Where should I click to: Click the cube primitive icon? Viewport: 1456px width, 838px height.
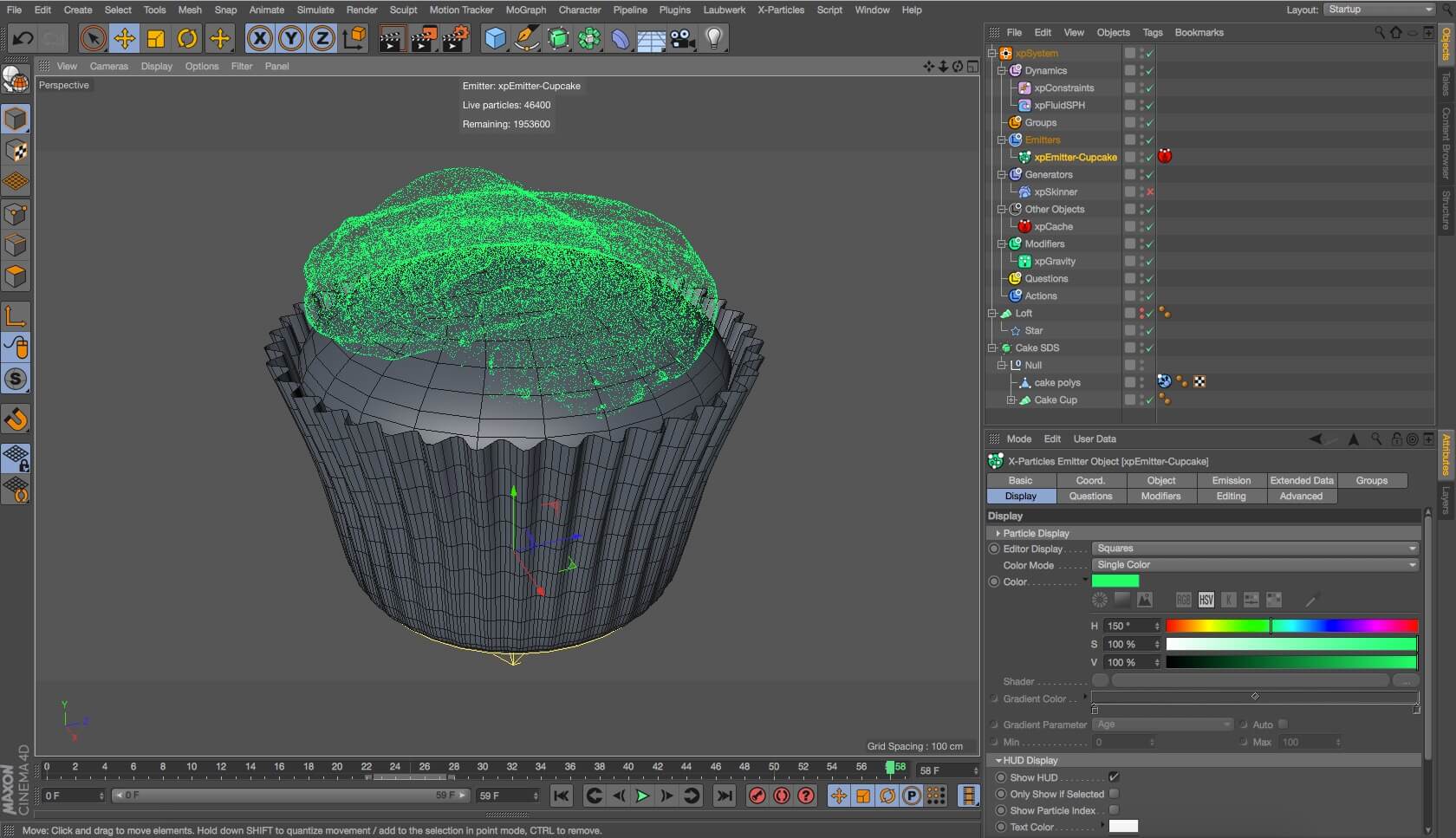(495, 38)
